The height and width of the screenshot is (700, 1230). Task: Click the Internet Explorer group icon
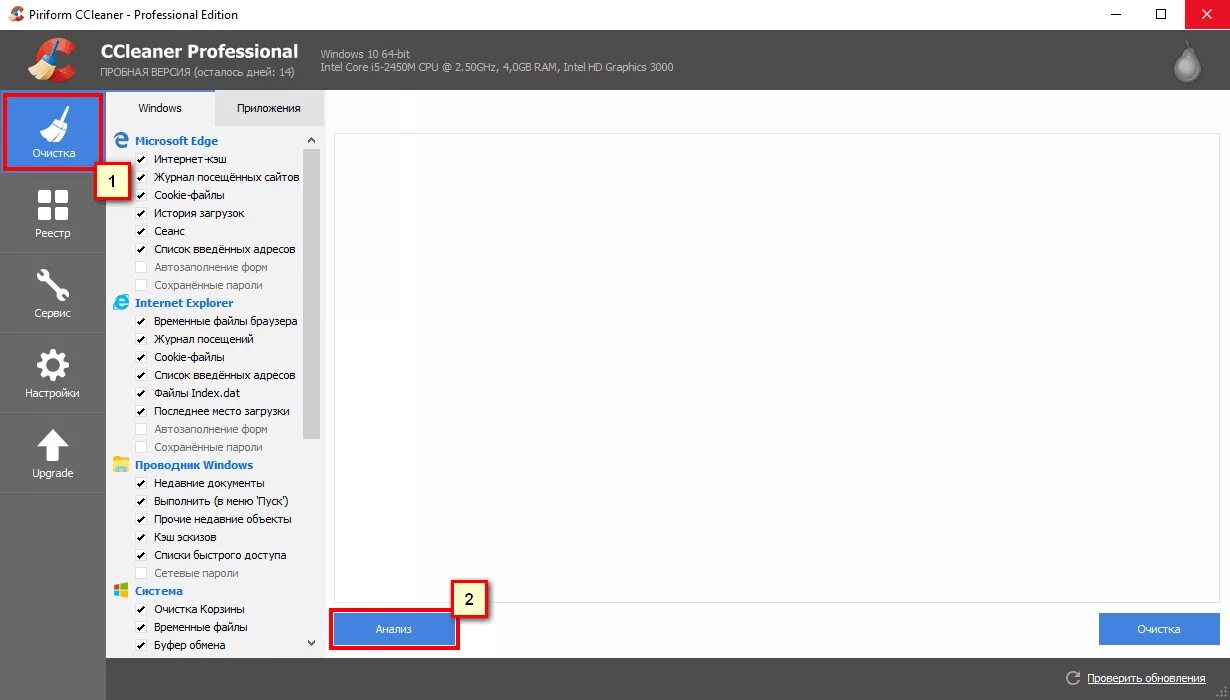click(x=121, y=302)
